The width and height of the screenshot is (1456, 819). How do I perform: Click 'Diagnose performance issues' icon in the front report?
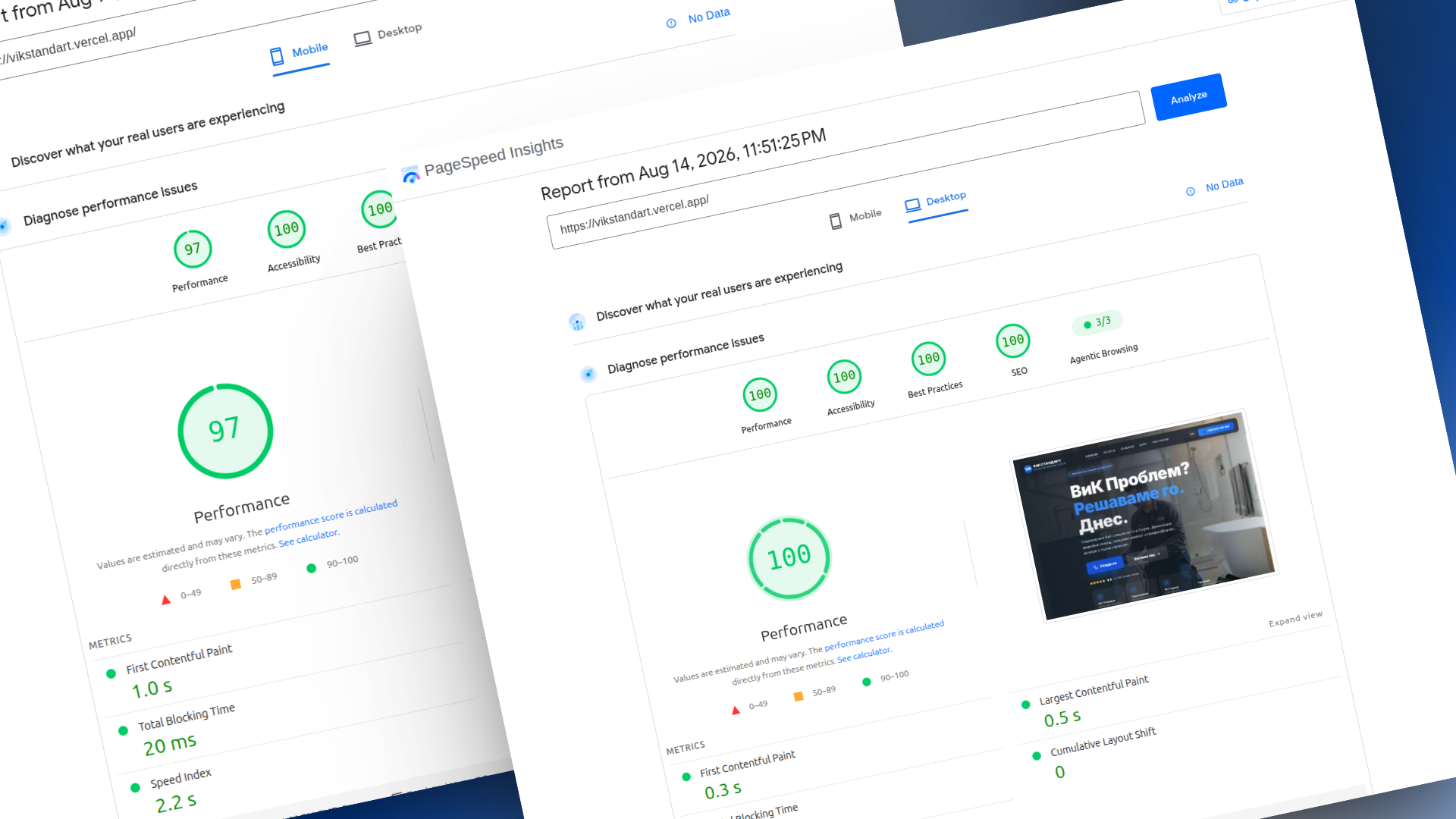[588, 374]
